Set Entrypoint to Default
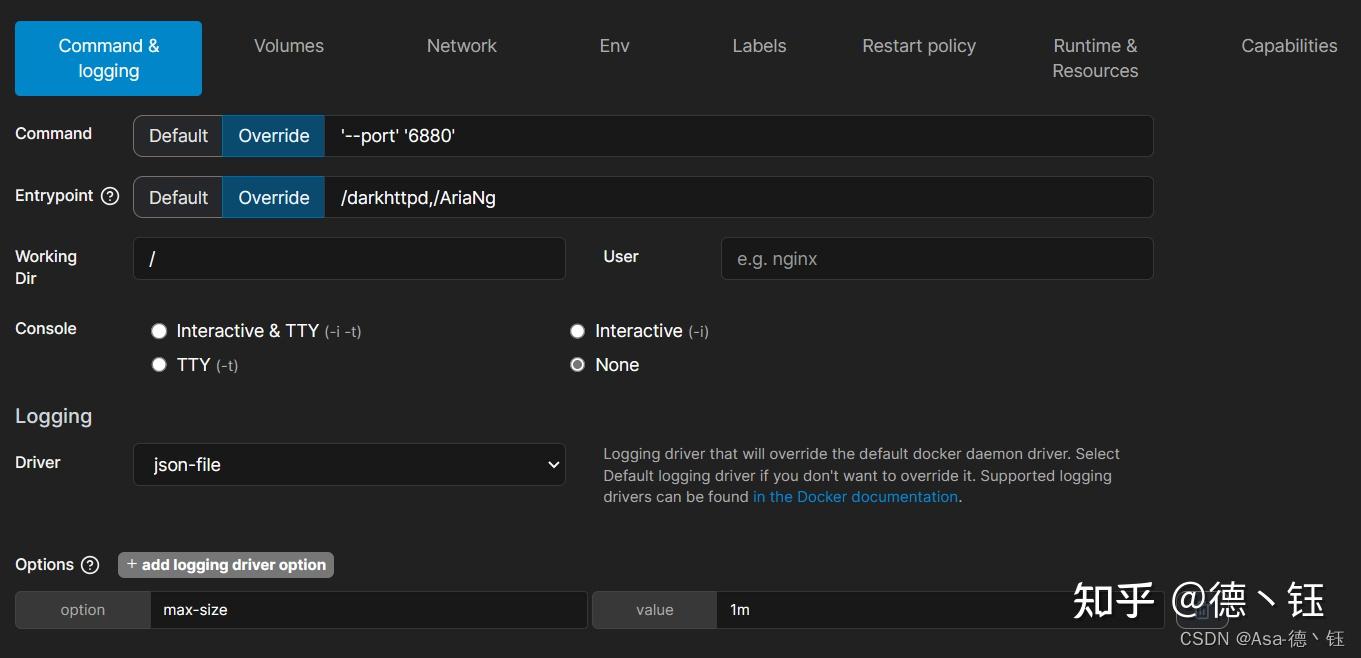Image resolution: width=1361 pixels, height=658 pixels. (x=178, y=198)
